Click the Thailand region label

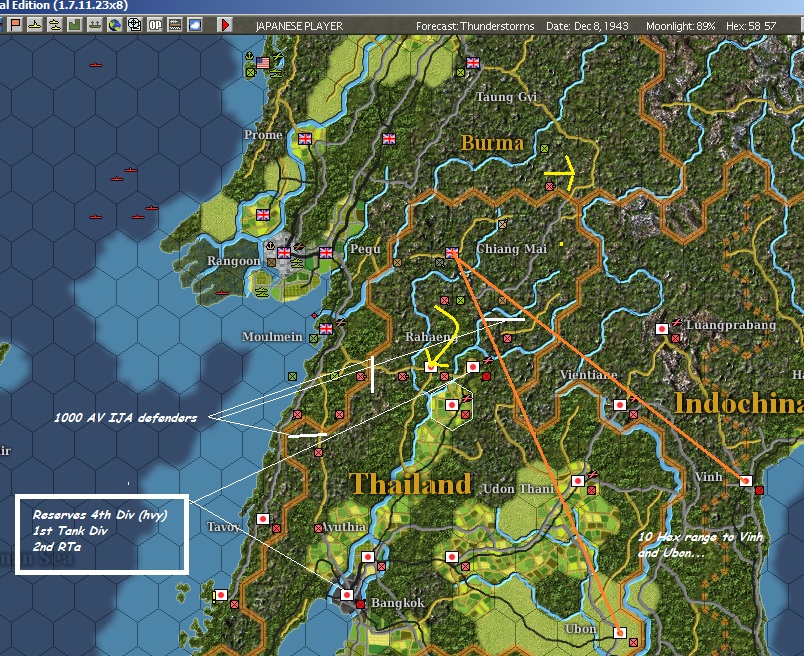click(410, 484)
